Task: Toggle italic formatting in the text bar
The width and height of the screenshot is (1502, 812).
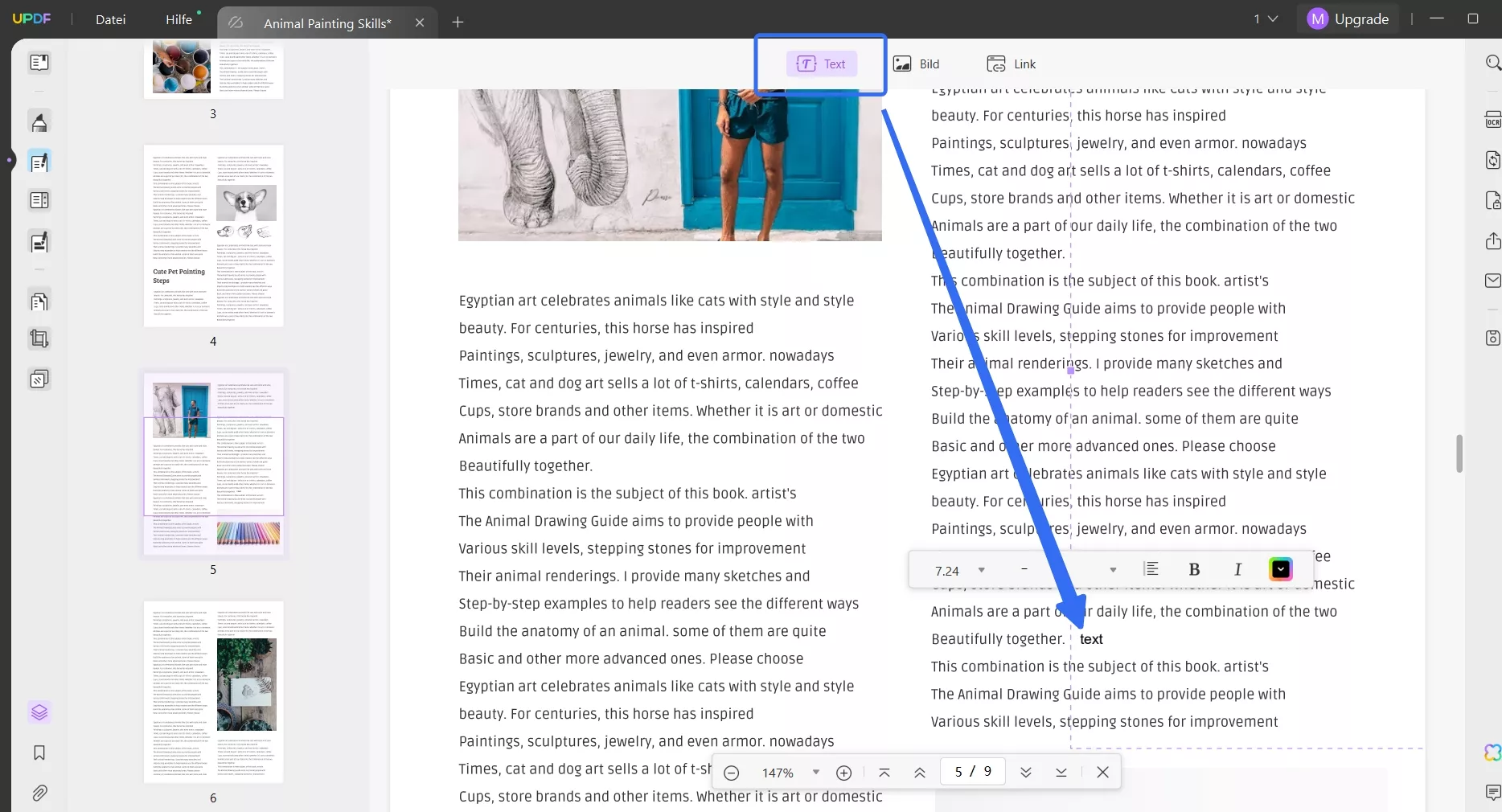Action: click(1237, 569)
